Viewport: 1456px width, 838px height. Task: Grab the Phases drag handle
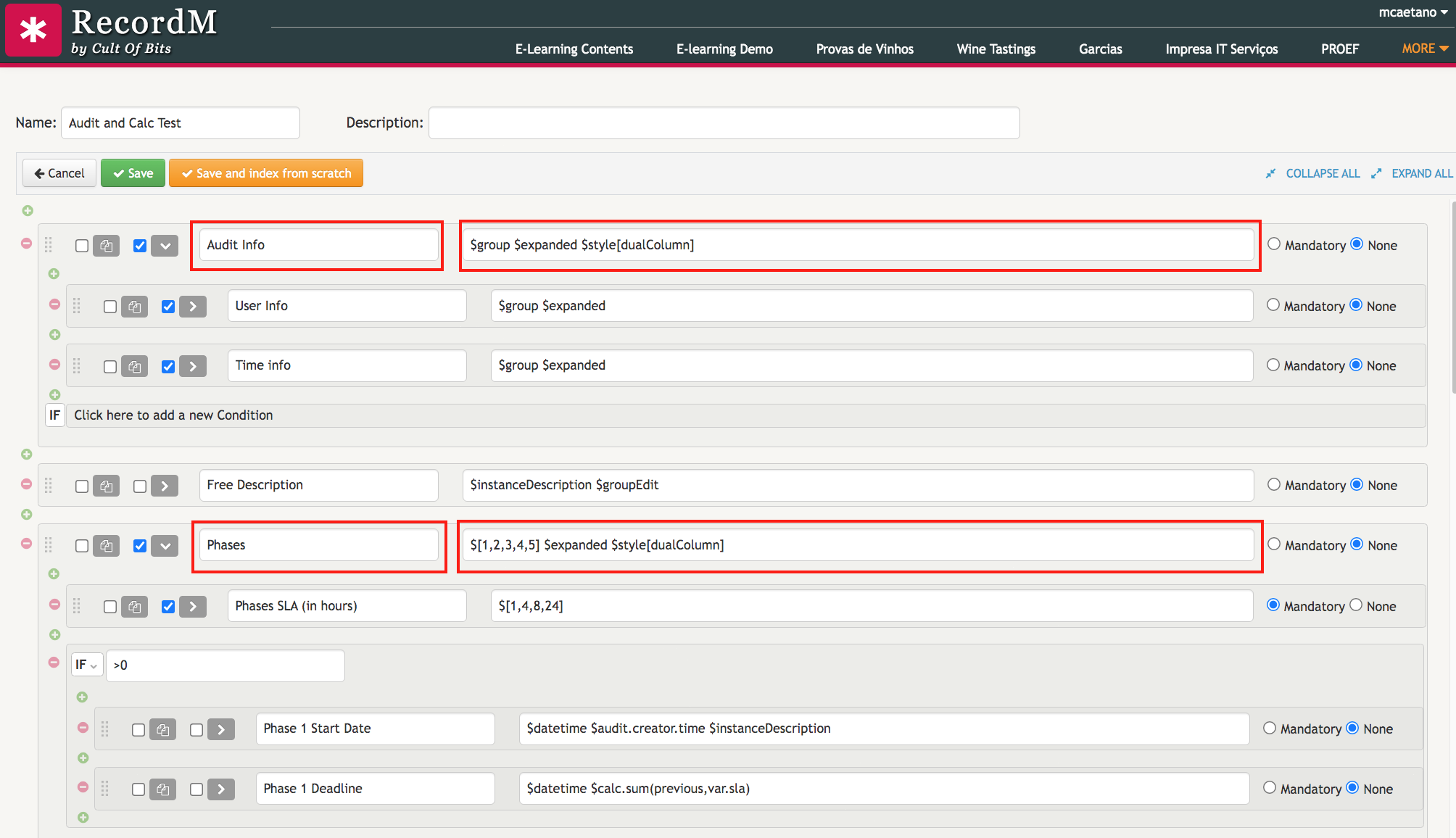click(49, 545)
